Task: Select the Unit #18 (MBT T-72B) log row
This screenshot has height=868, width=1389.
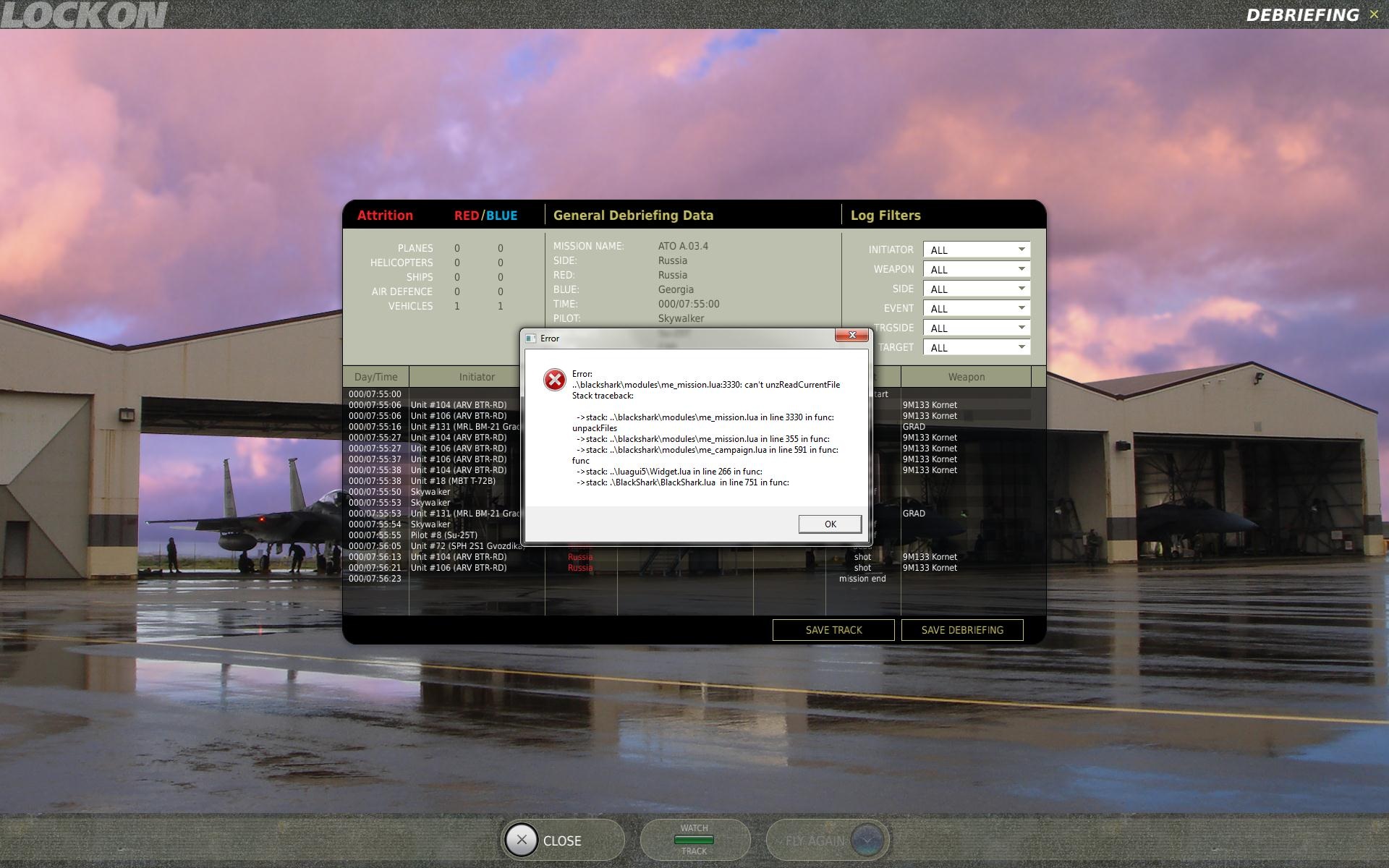Action: coord(453,481)
